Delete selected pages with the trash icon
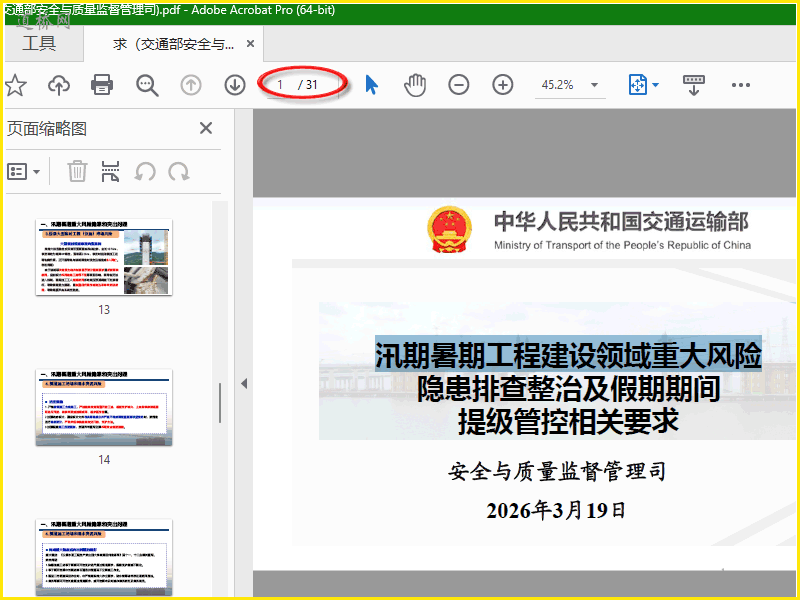The image size is (800, 600). [x=77, y=171]
